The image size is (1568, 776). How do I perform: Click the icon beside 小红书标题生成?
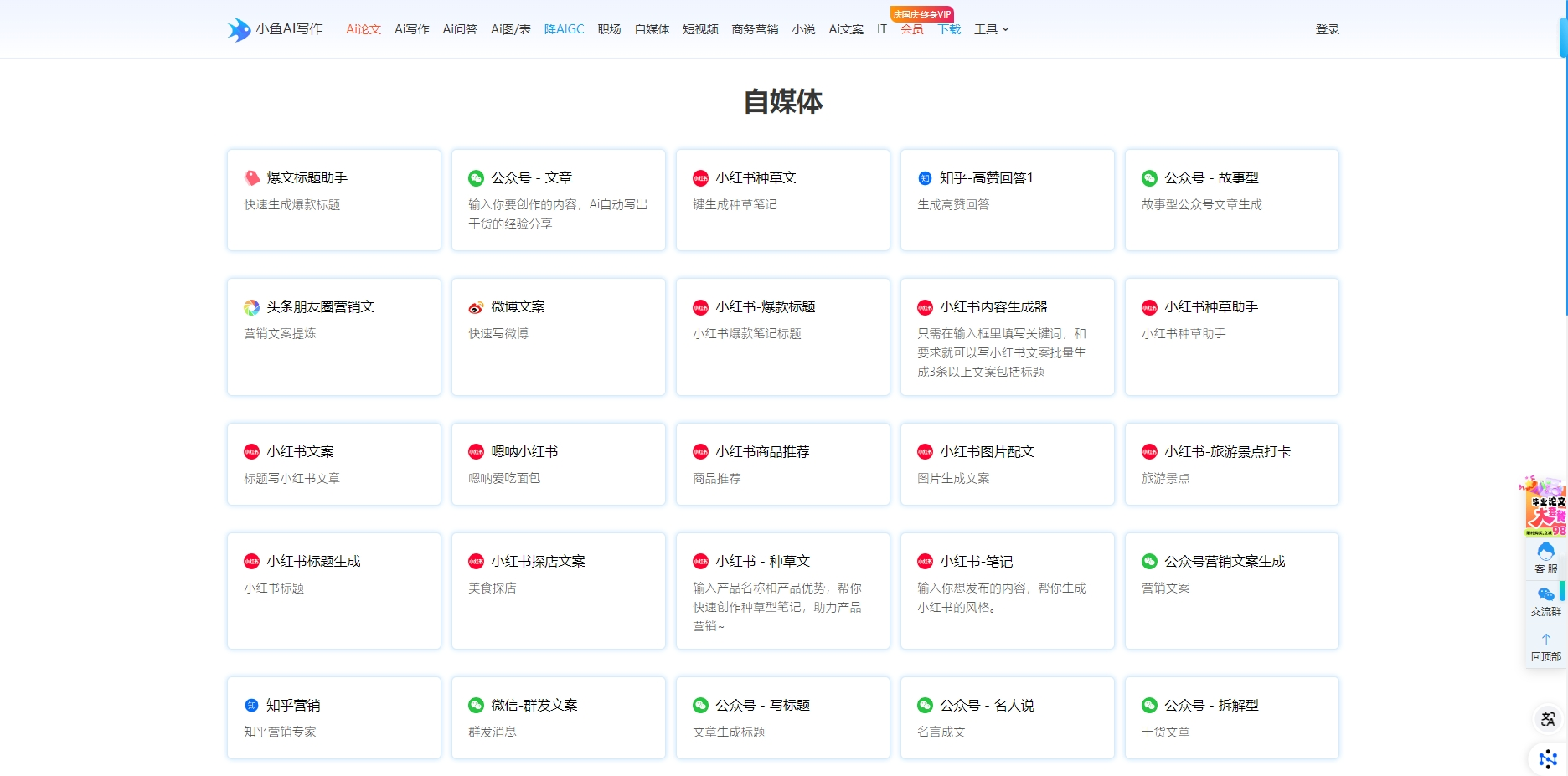click(251, 562)
